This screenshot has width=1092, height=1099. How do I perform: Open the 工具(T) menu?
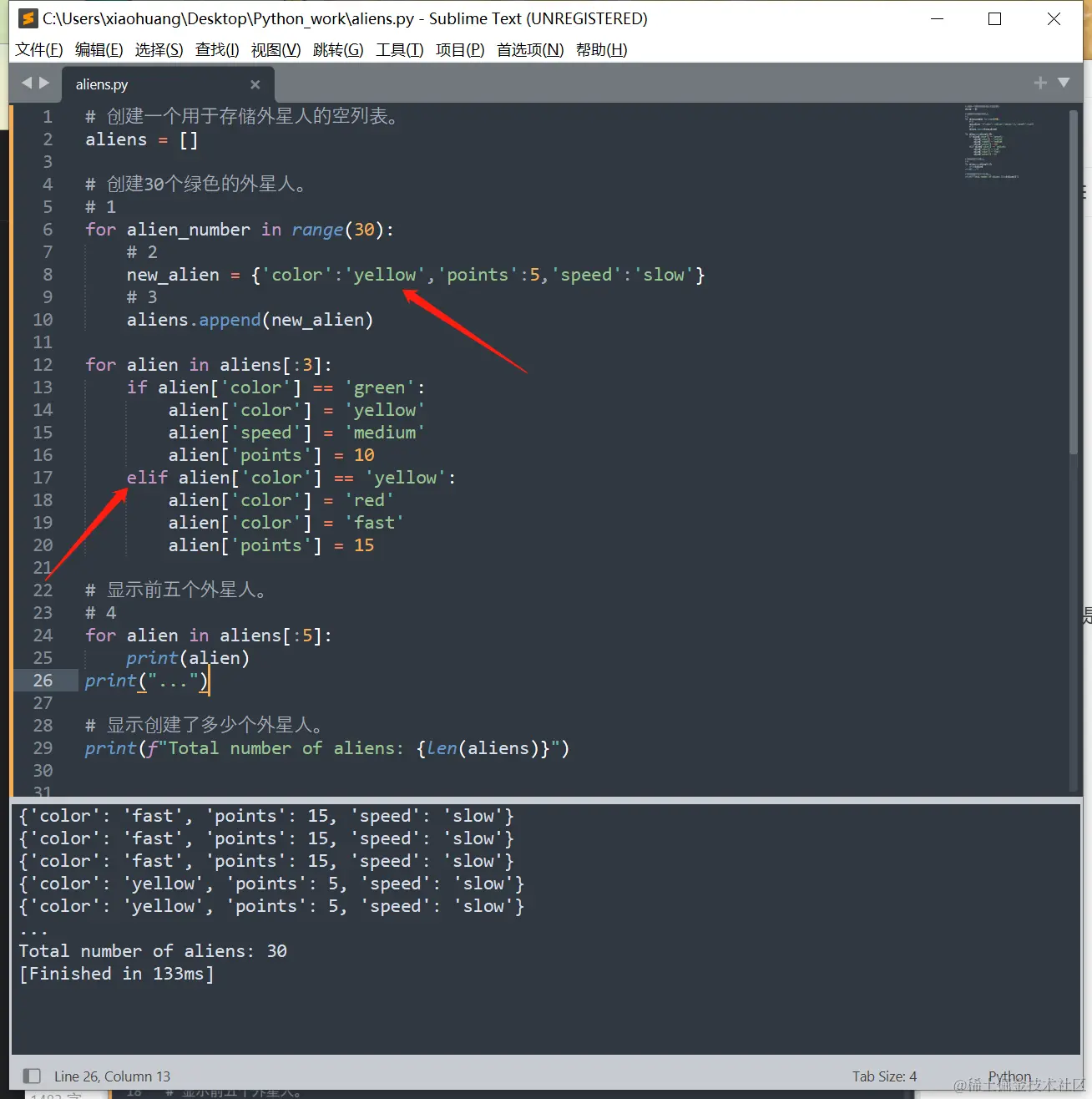tap(400, 50)
